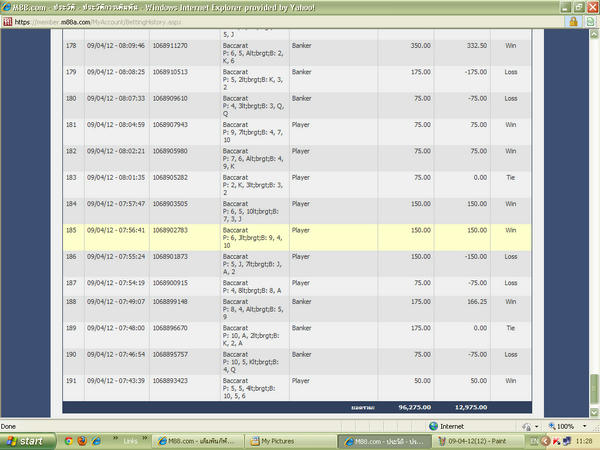This screenshot has height=450, width=600.
Task: Click the zoom magnifier in status bar
Action: (552, 426)
